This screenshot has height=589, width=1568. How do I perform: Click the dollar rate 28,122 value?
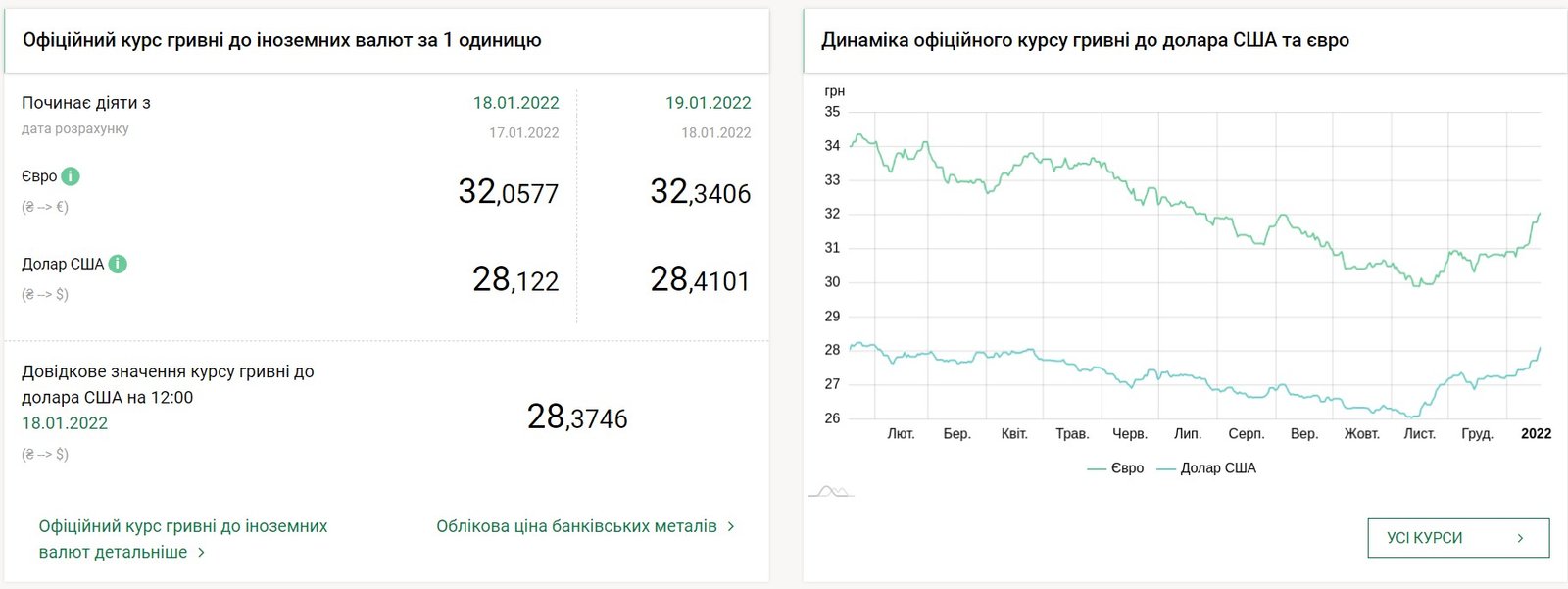point(515,280)
